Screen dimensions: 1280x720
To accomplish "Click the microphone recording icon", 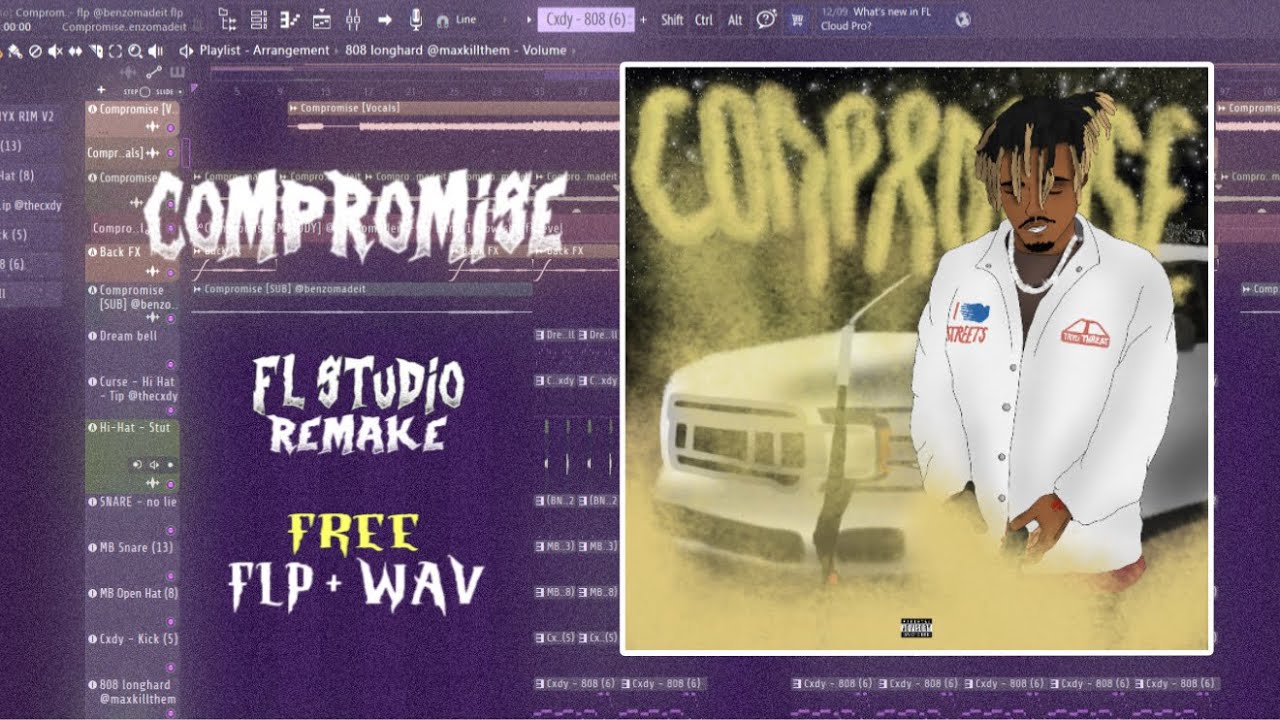I will pos(416,20).
